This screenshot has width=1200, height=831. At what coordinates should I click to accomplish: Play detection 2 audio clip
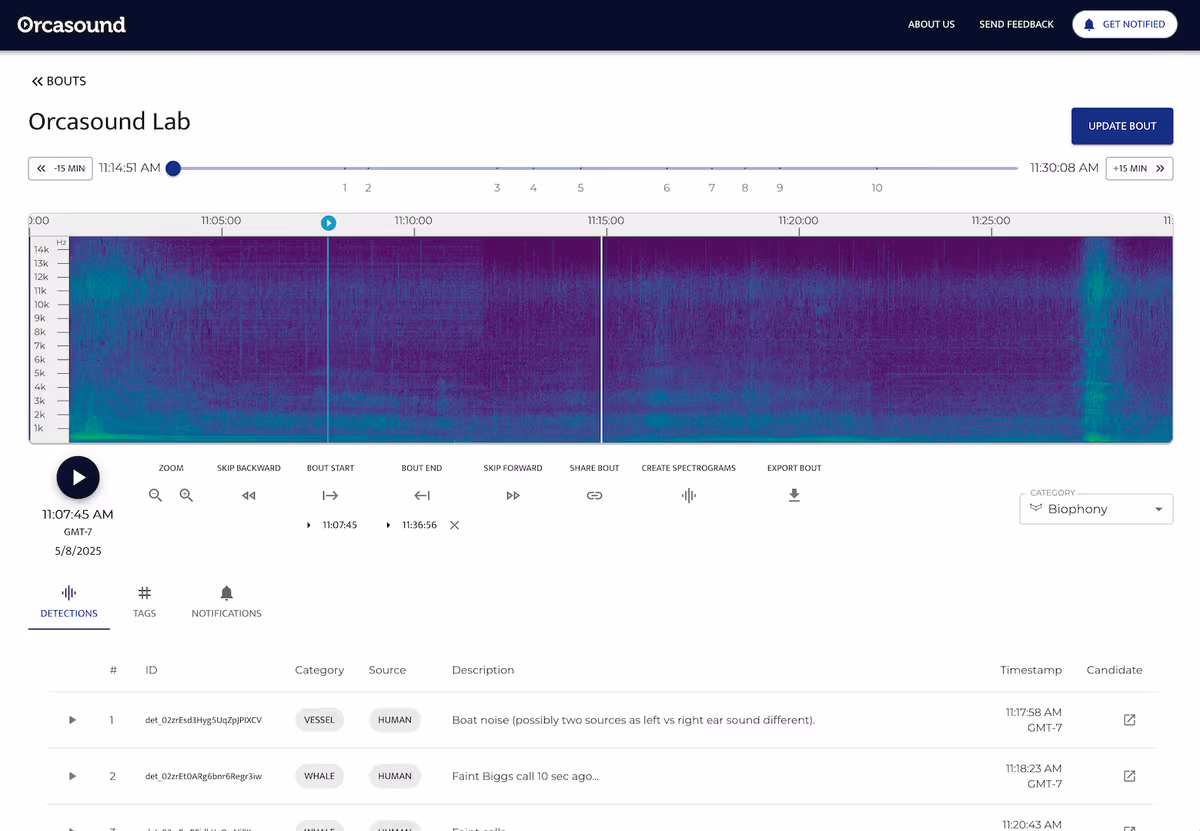click(x=72, y=776)
